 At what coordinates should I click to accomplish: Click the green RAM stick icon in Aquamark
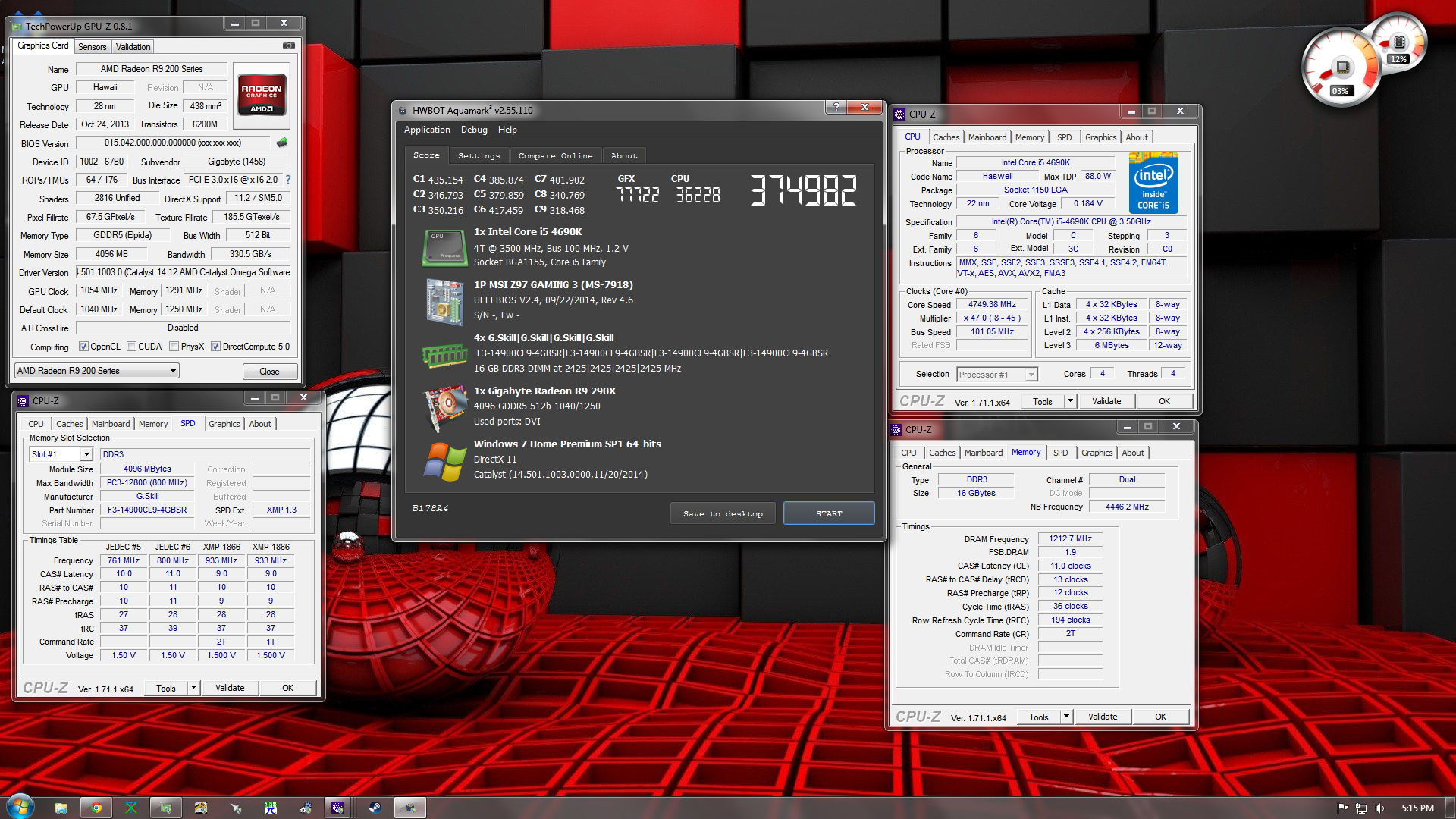point(444,354)
